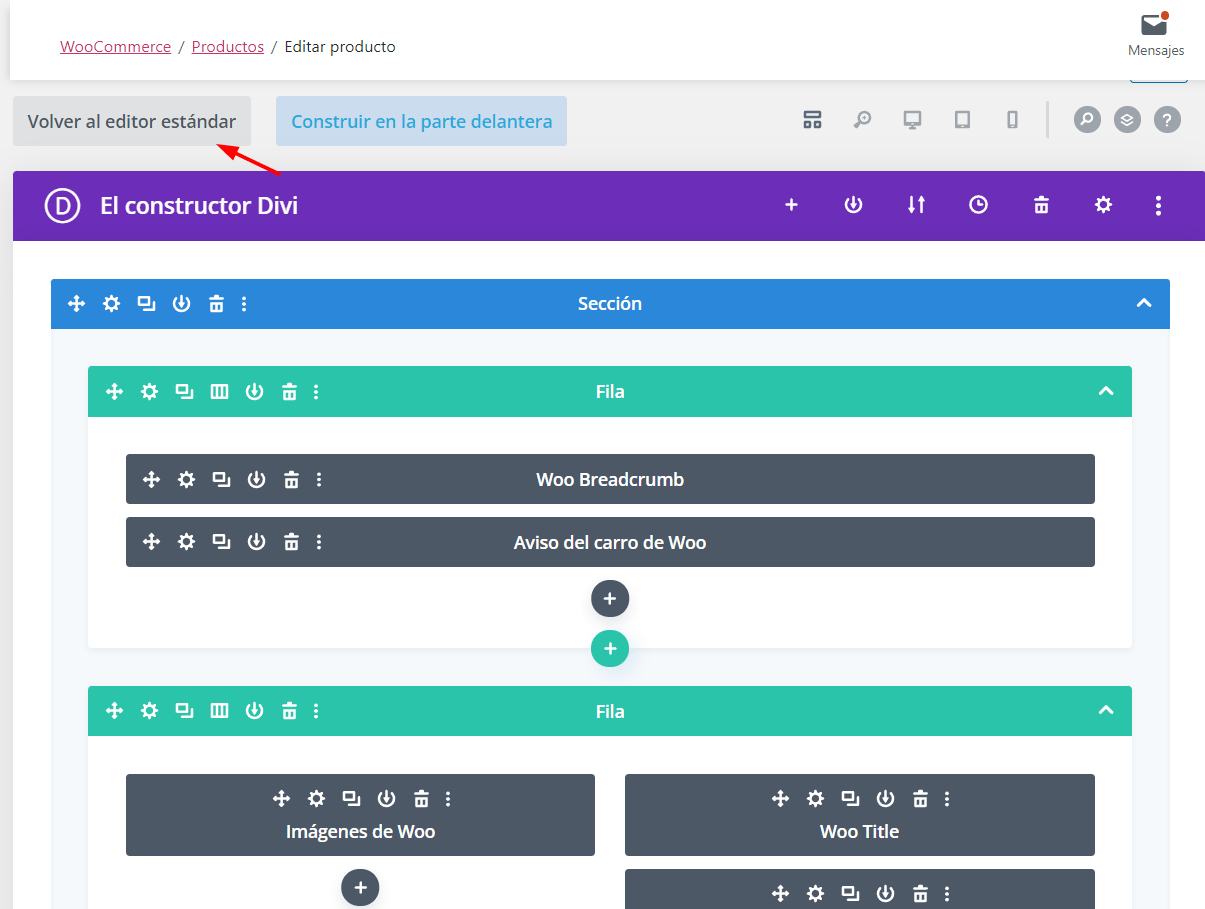Add new row with green plus button
This screenshot has height=909, width=1205.
tap(610, 648)
